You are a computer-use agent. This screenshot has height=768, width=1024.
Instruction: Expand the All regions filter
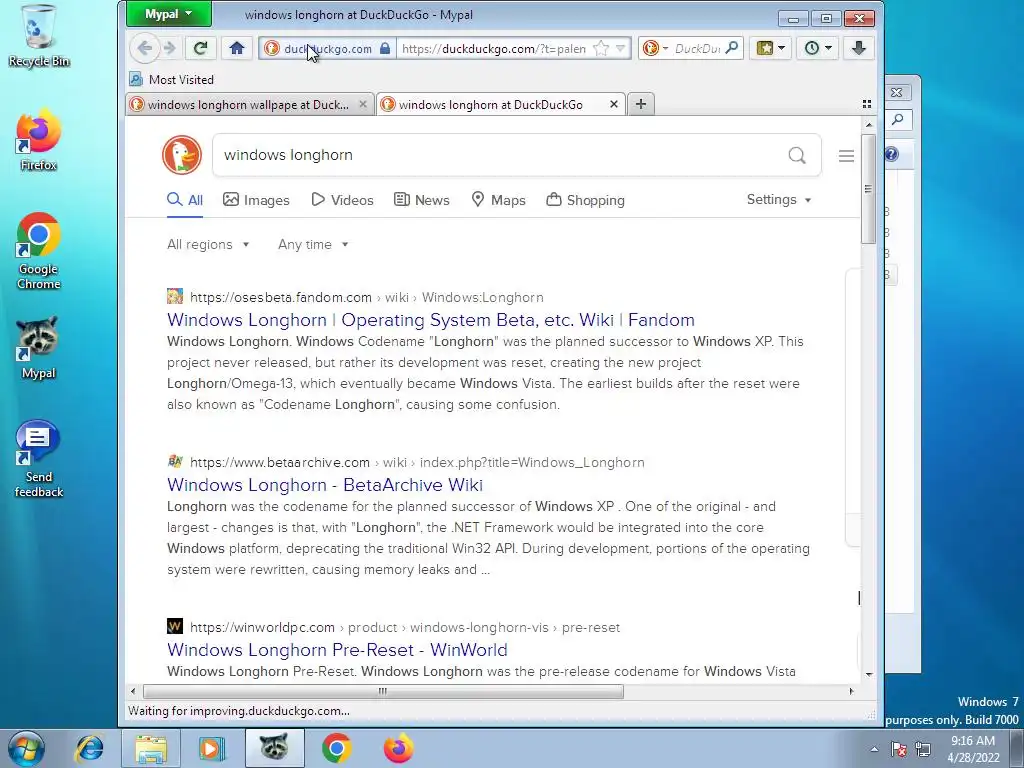(208, 244)
